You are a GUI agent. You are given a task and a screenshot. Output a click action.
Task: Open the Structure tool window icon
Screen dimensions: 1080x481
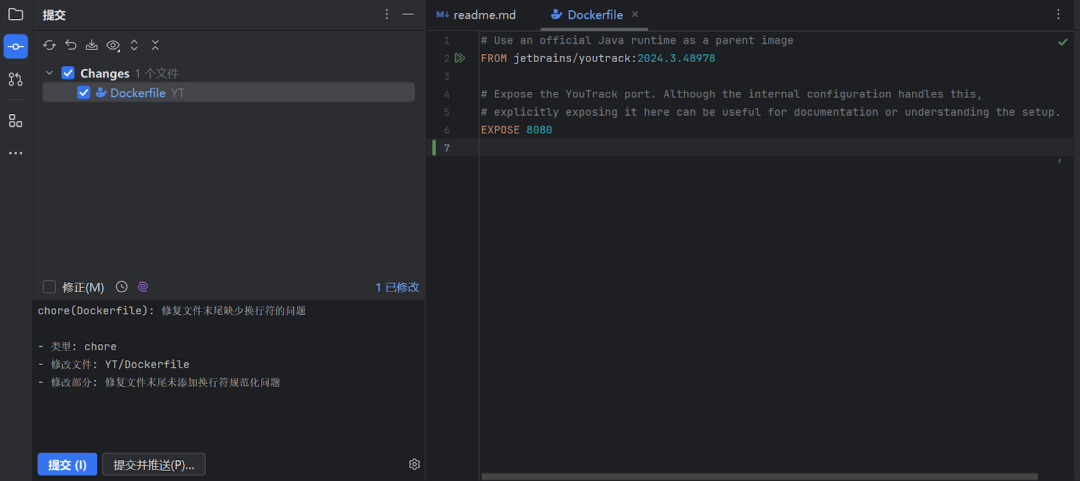pyautogui.click(x=15, y=121)
